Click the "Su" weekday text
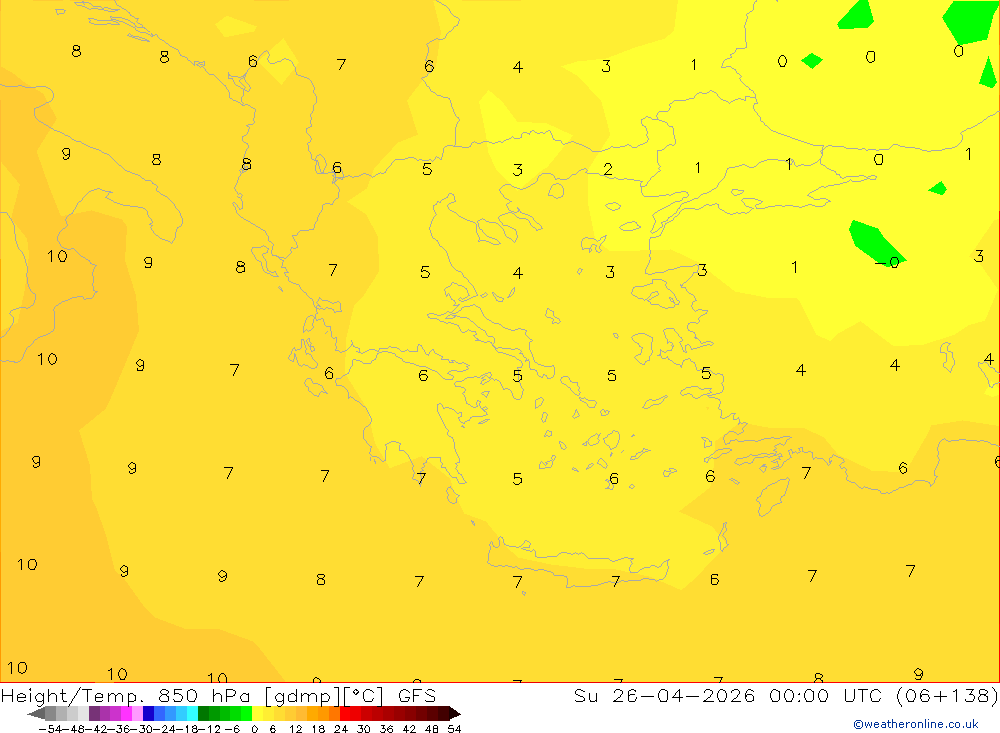This screenshot has height=733, width=1000. click(585, 695)
